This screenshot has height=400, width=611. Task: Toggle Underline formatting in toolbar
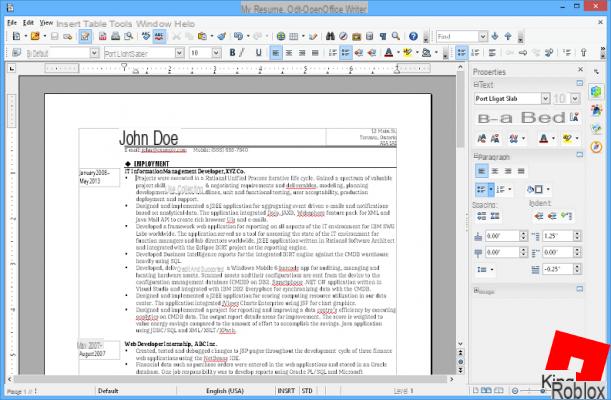coord(258,53)
